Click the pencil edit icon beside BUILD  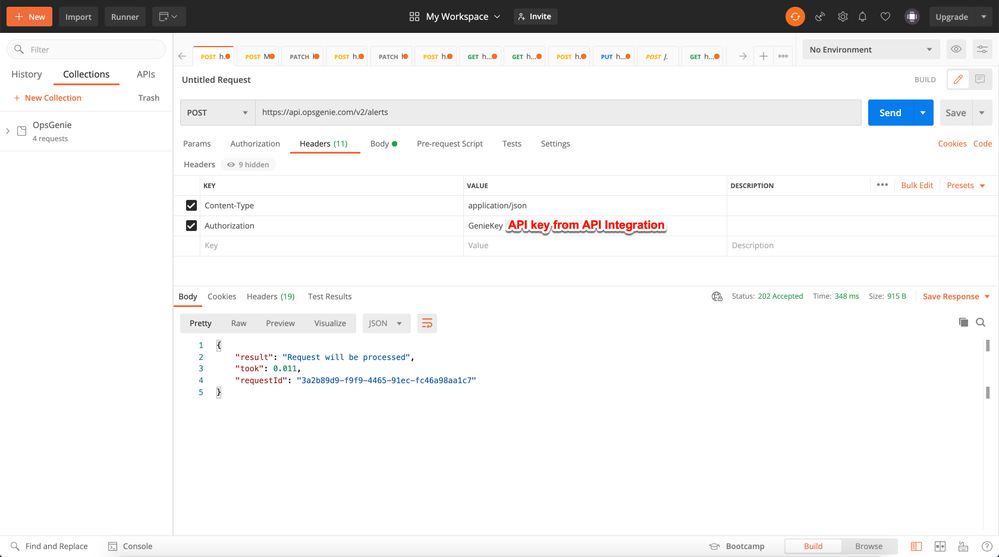coord(958,79)
